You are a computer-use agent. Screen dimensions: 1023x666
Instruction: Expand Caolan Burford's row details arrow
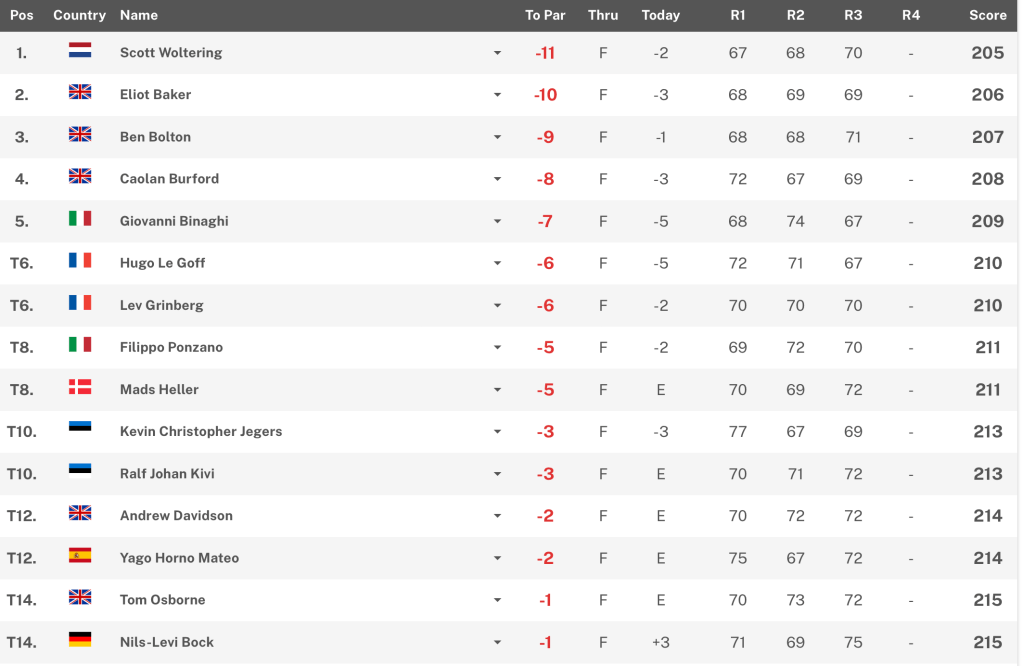(497, 179)
